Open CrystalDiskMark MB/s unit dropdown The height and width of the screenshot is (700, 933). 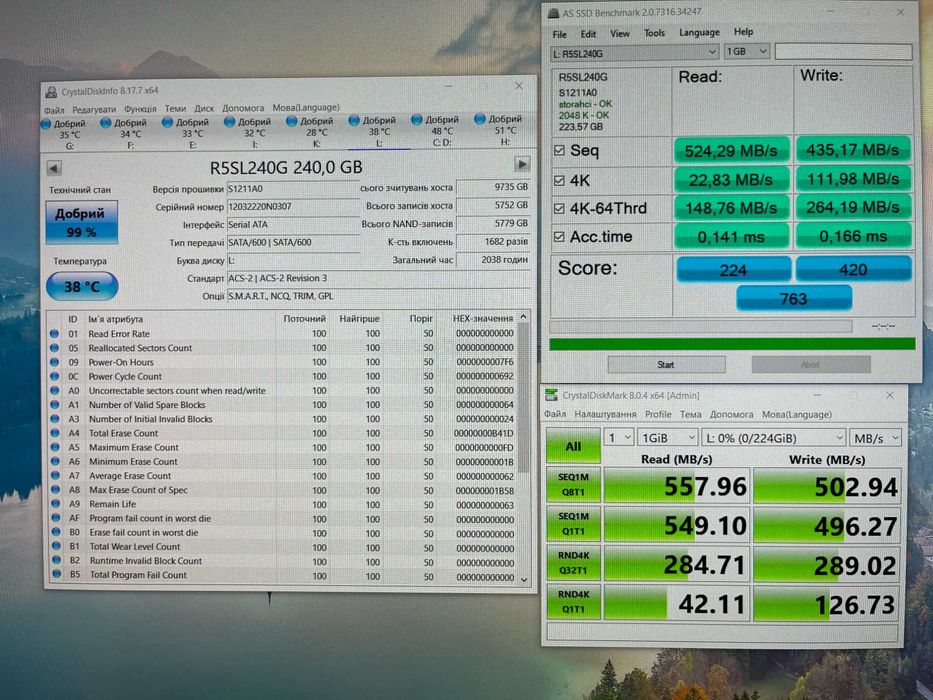point(875,439)
